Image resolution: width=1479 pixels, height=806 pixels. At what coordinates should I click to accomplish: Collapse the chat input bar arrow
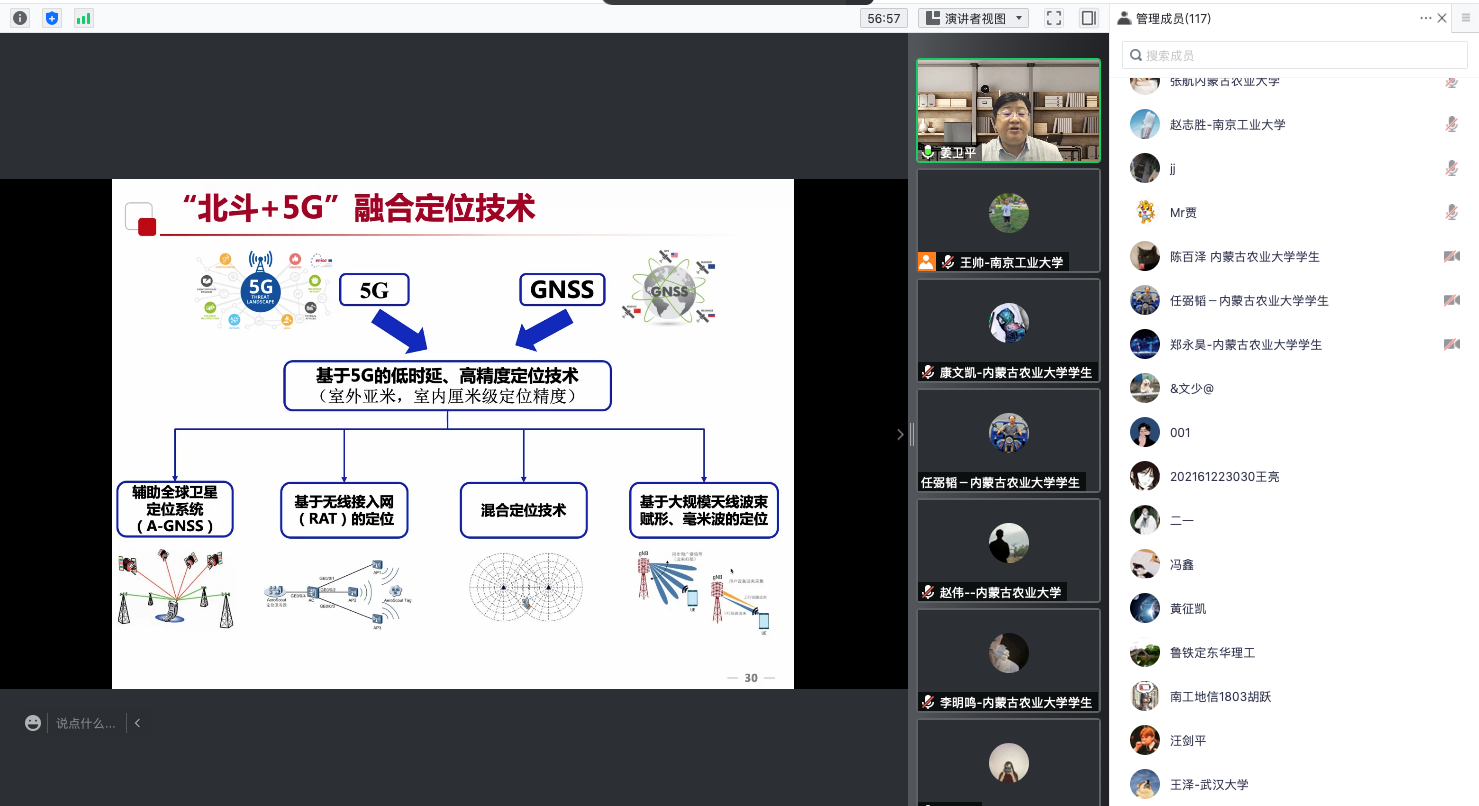point(137,723)
